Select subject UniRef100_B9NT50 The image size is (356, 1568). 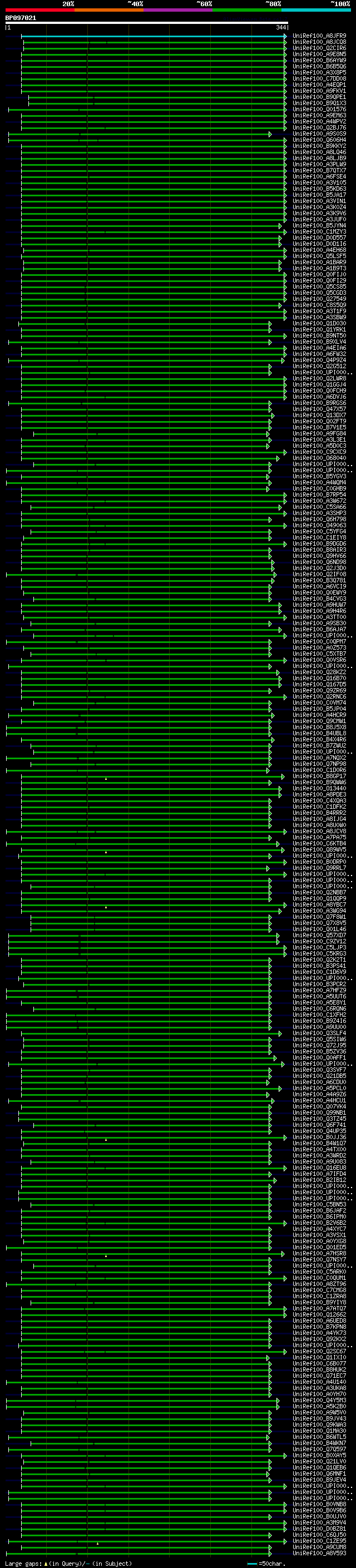click(319, 335)
